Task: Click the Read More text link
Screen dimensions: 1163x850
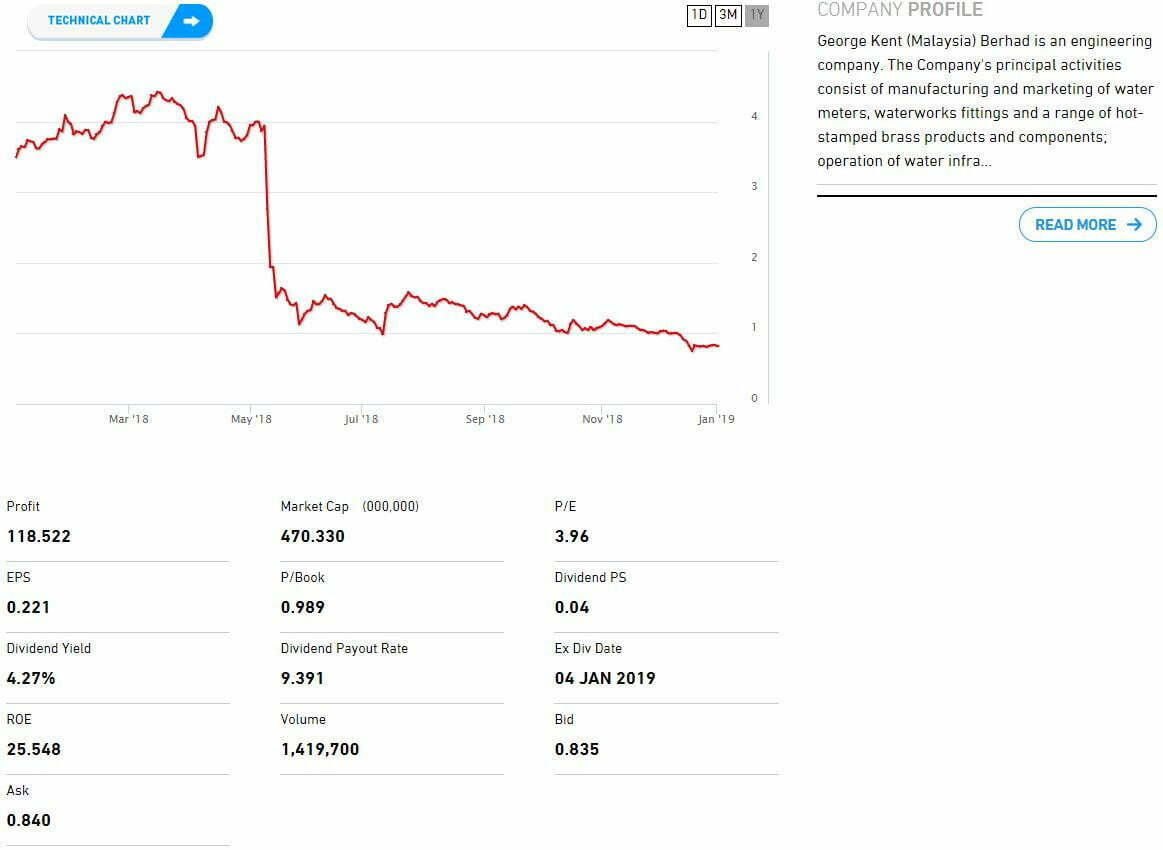Action: [x=1075, y=225]
